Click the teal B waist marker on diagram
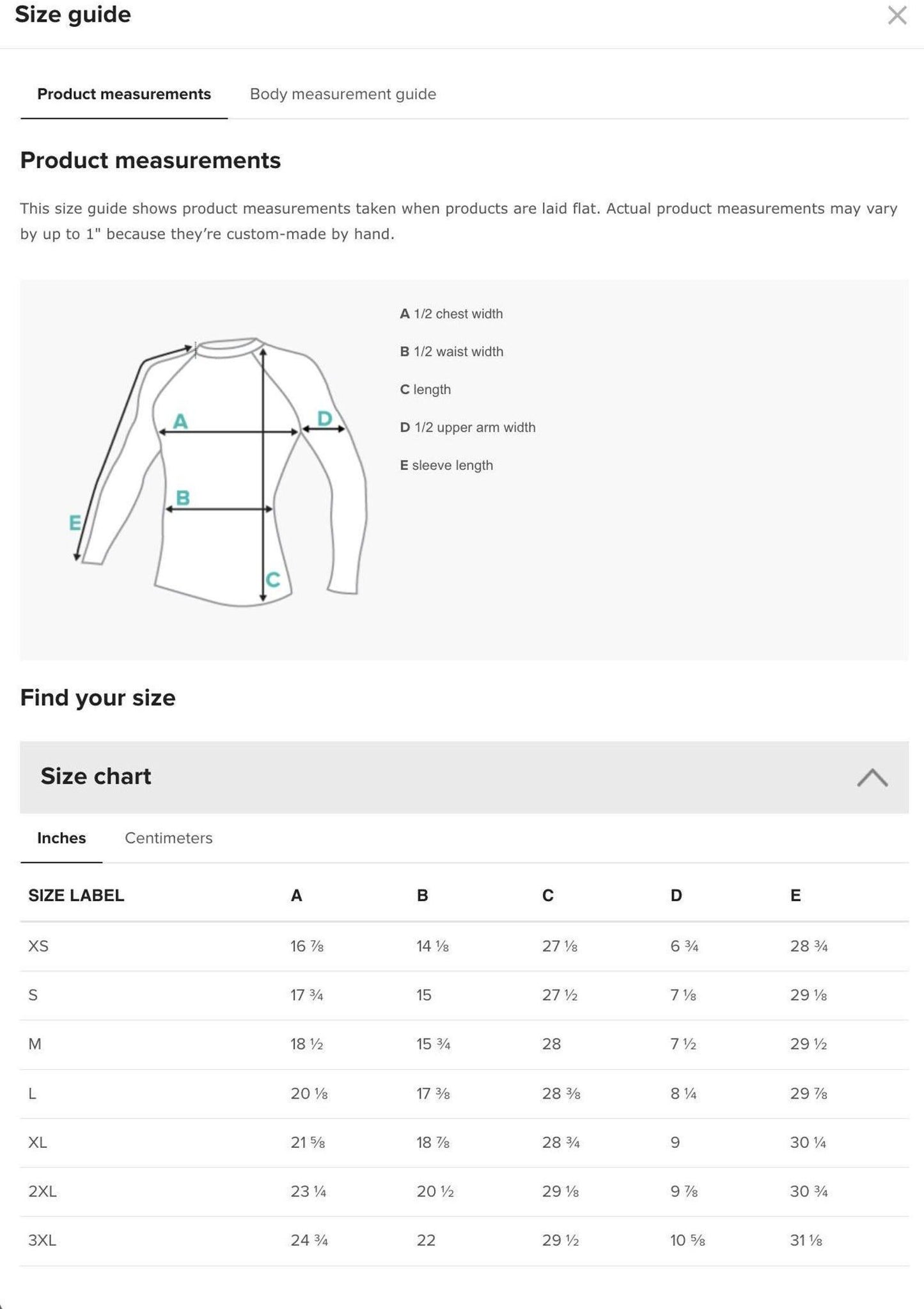The image size is (924, 1309). (x=182, y=498)
